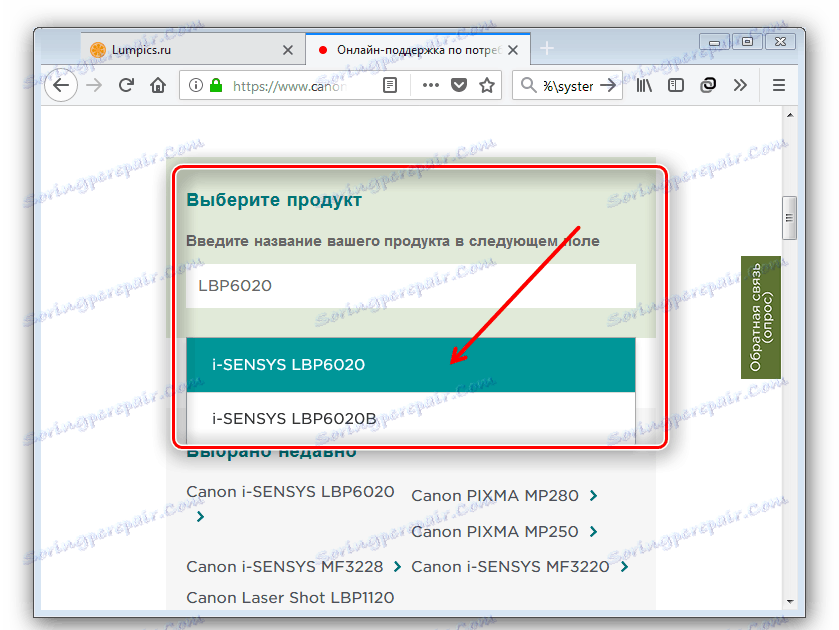839x630 pixels.
Task: Click the product name field with LBP6020
Action: pos(410,285)
